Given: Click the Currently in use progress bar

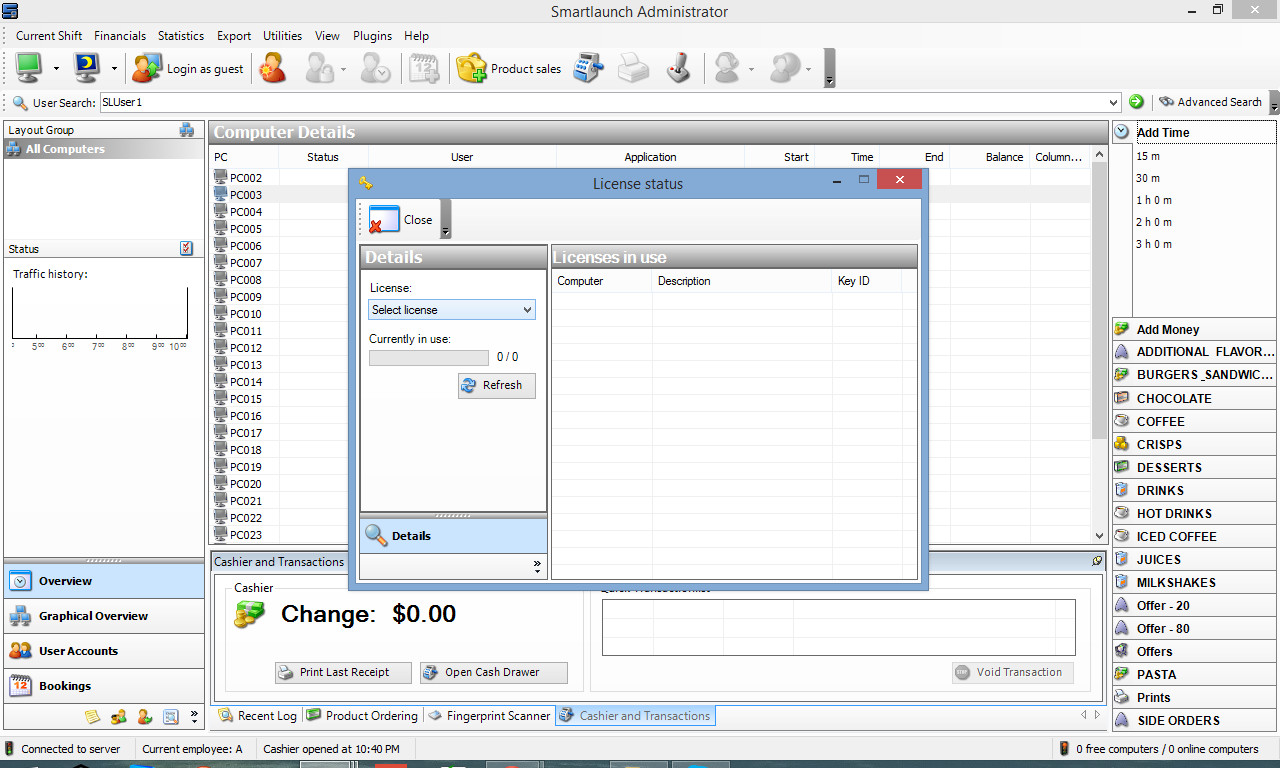Looking at the screenshot, I should click(428, 357).
